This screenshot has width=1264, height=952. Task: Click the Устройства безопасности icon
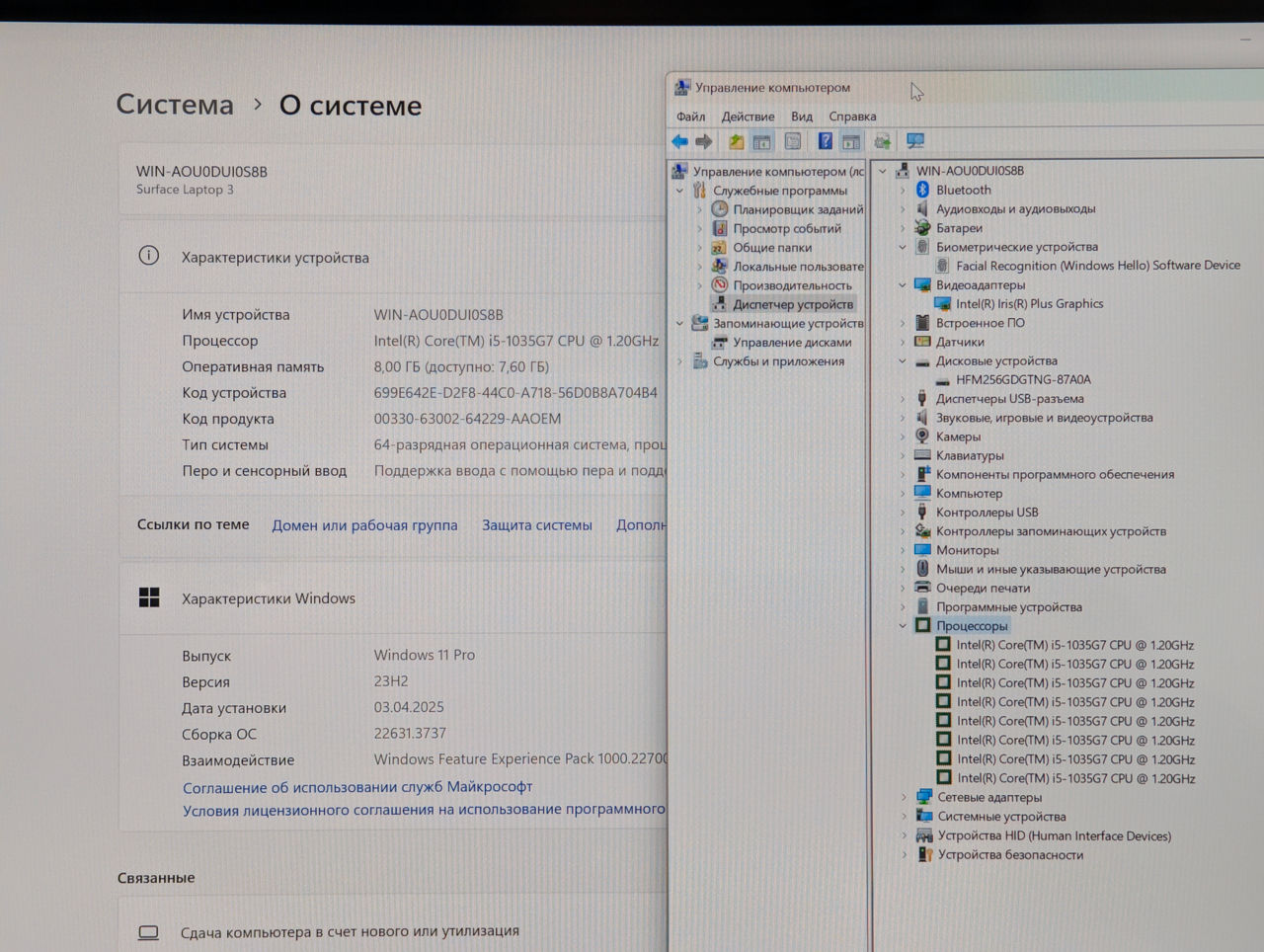click(x=924, y=854)
